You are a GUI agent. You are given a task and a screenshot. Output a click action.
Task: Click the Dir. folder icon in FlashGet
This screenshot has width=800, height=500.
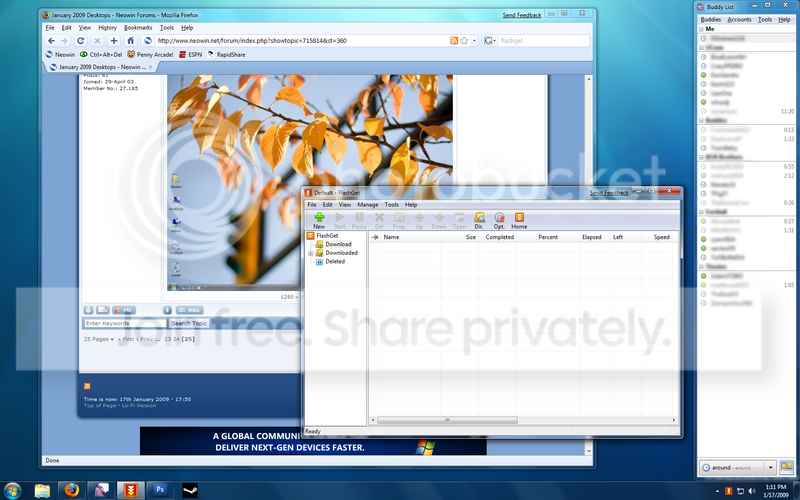[x=479, y=220]
